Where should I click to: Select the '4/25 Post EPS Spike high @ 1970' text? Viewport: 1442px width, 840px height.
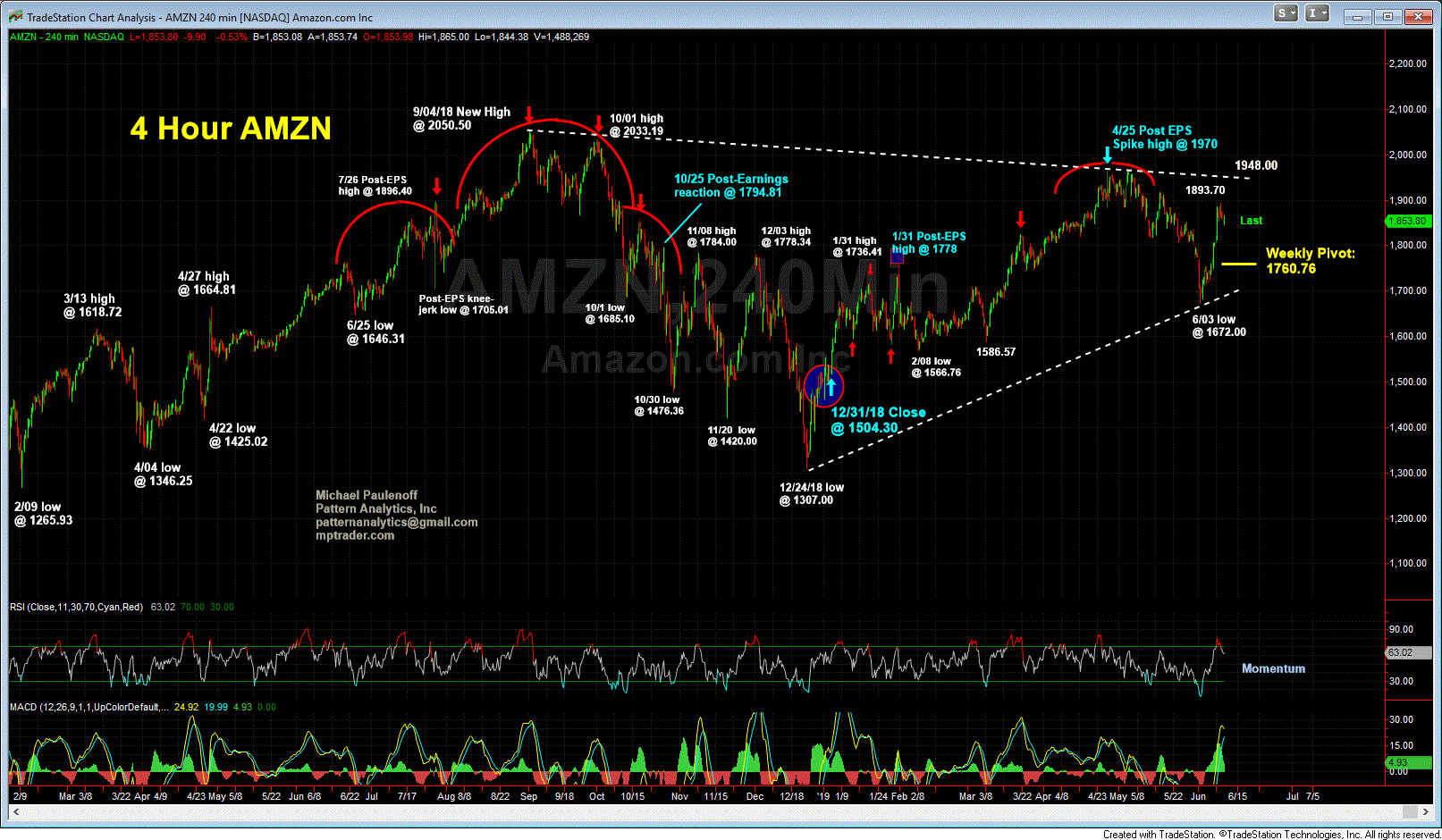(1164, 137)
